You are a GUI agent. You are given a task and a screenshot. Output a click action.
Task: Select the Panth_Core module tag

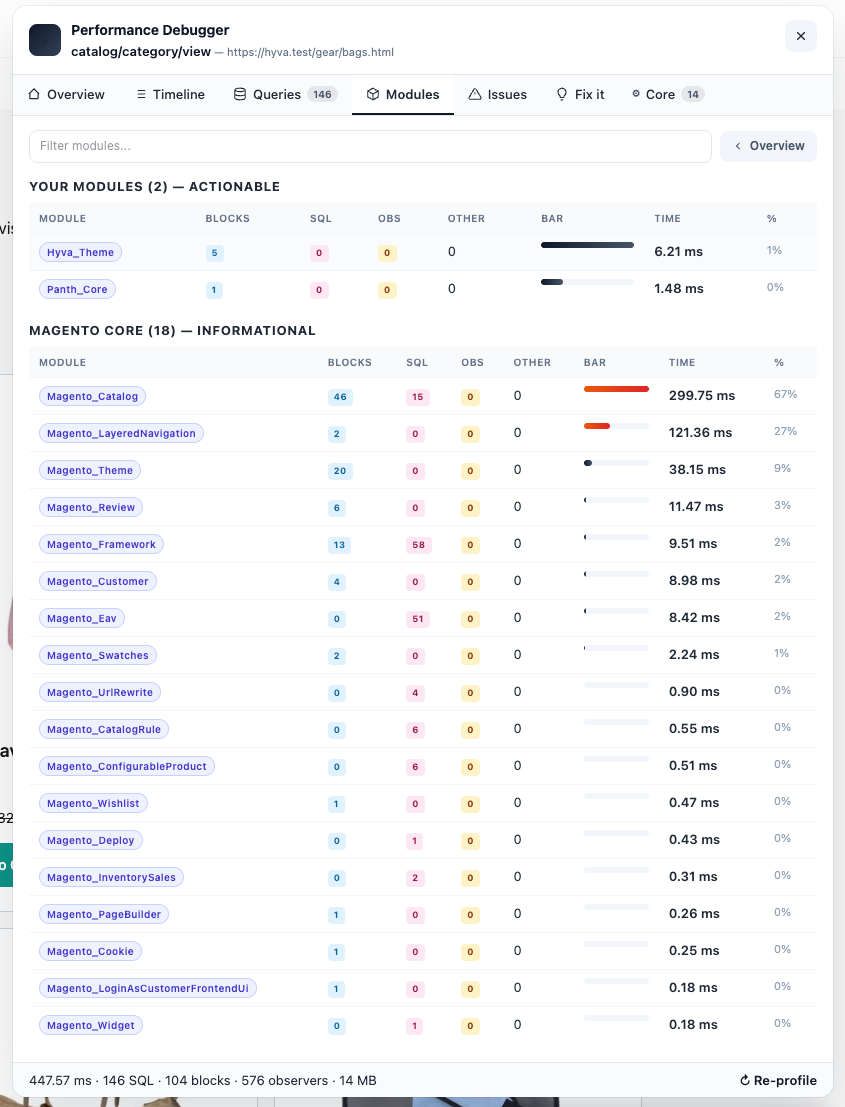click(77, 289)
